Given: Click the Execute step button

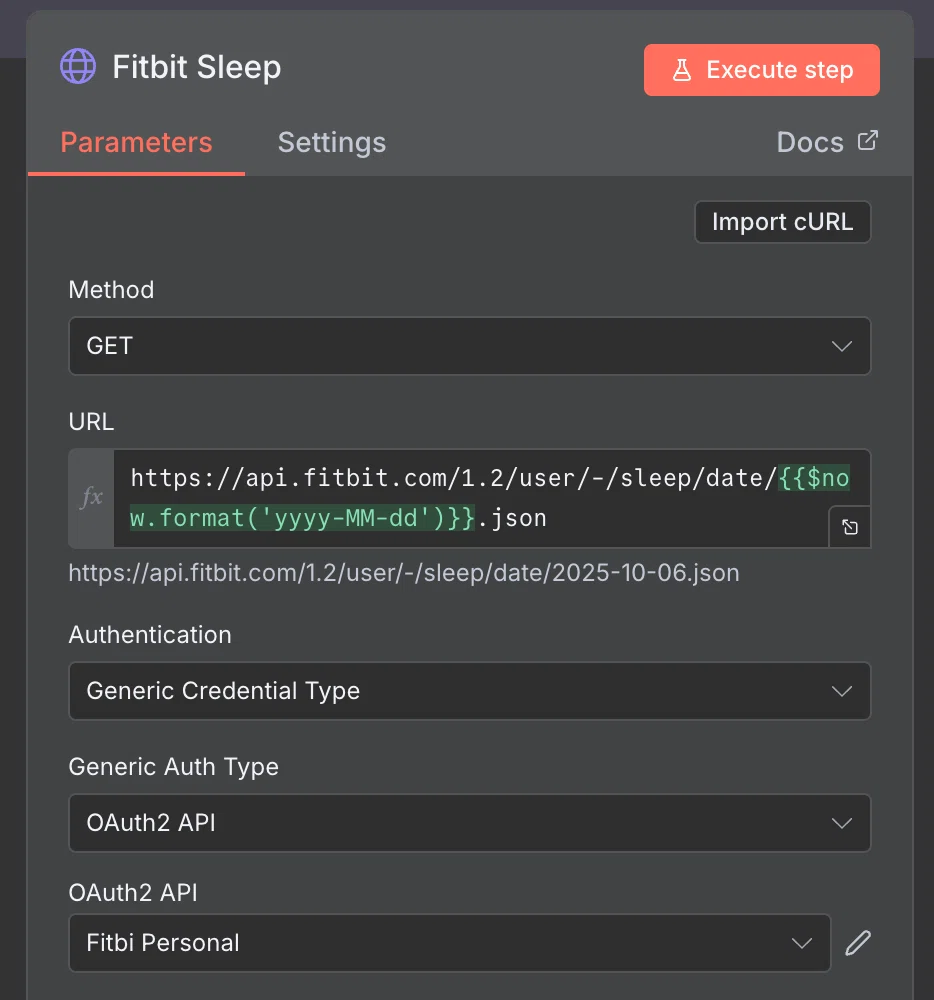Looking at the screenshot, I should (761, 70).
